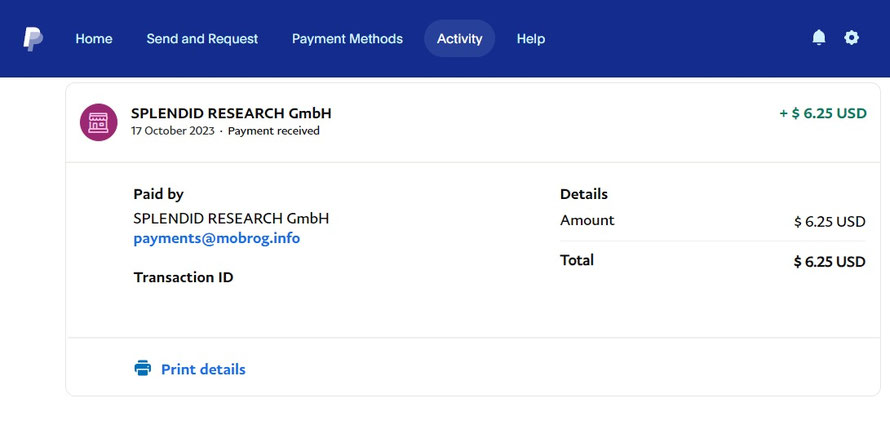The height and width of the screenshot is (447, 890).
Task: Click the Payment received status text
Action: point(274,131)
